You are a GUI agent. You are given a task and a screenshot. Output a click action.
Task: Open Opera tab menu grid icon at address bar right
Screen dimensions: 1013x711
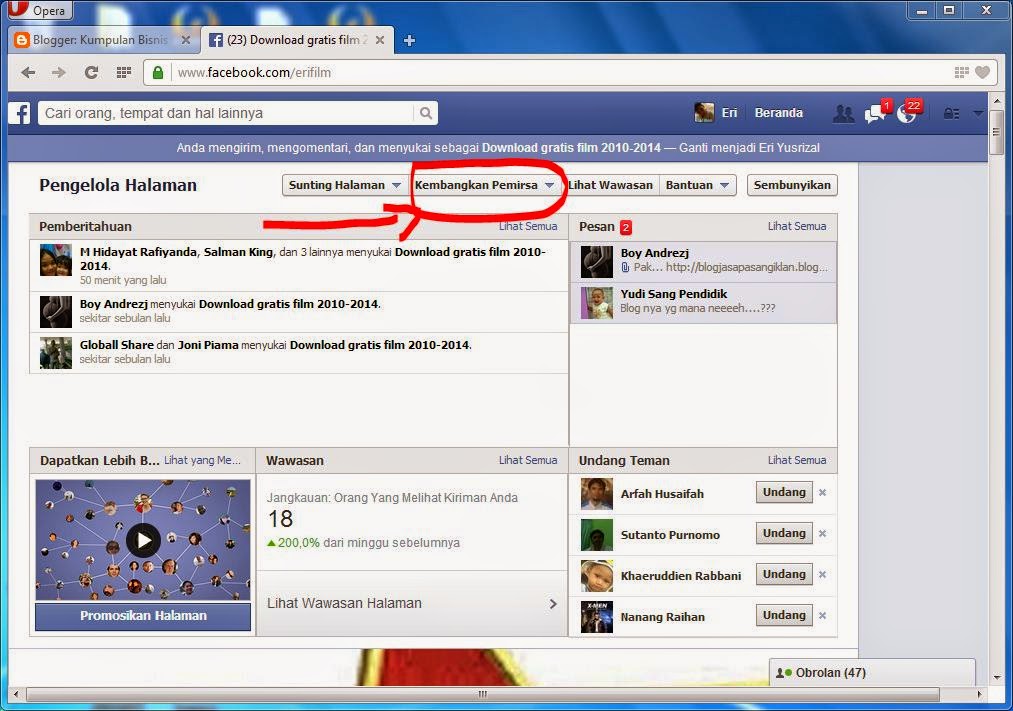click(961, 72)
